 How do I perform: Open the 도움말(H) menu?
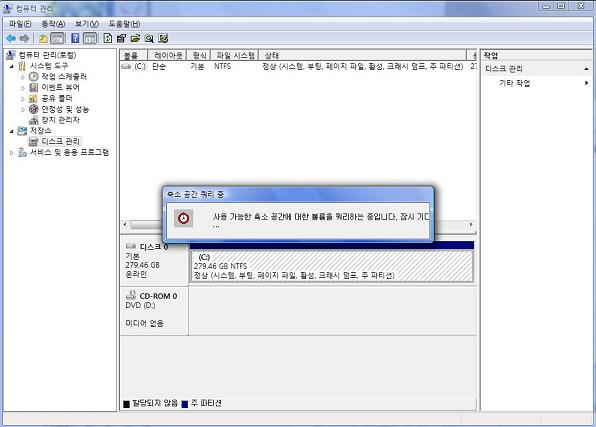[124, 24]
